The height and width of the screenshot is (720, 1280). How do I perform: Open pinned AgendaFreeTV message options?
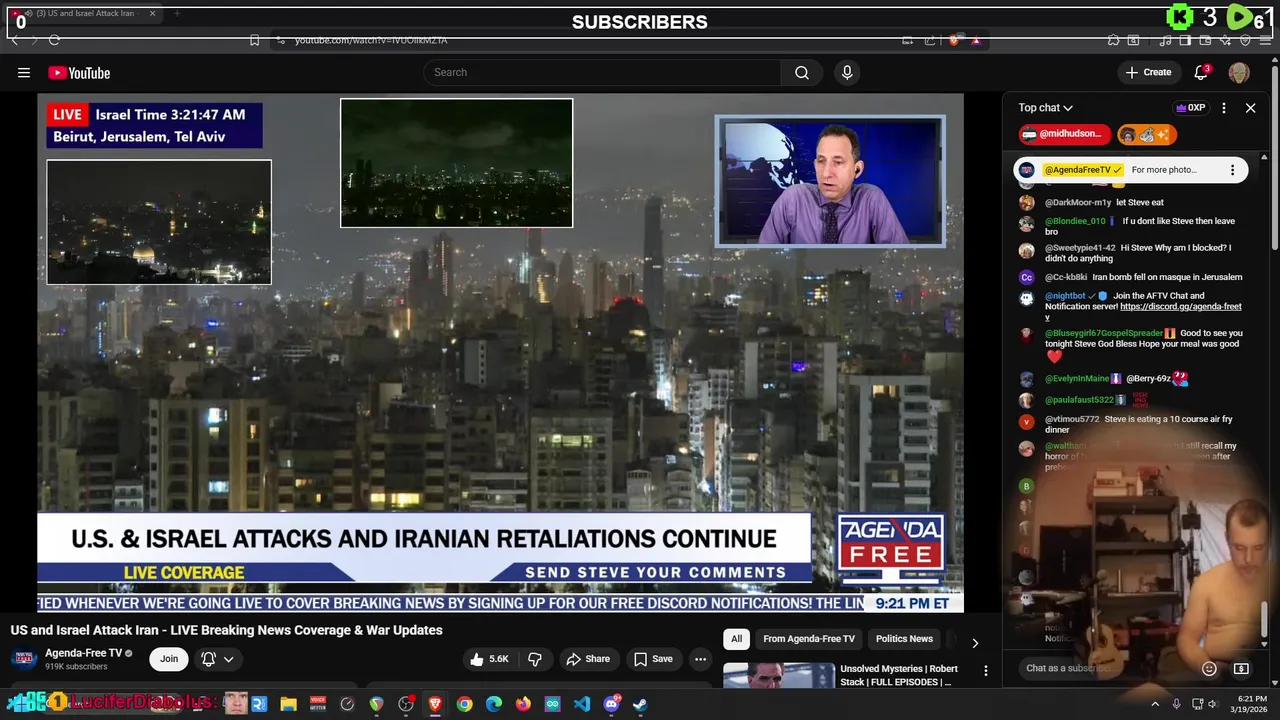click(1232, 170)
